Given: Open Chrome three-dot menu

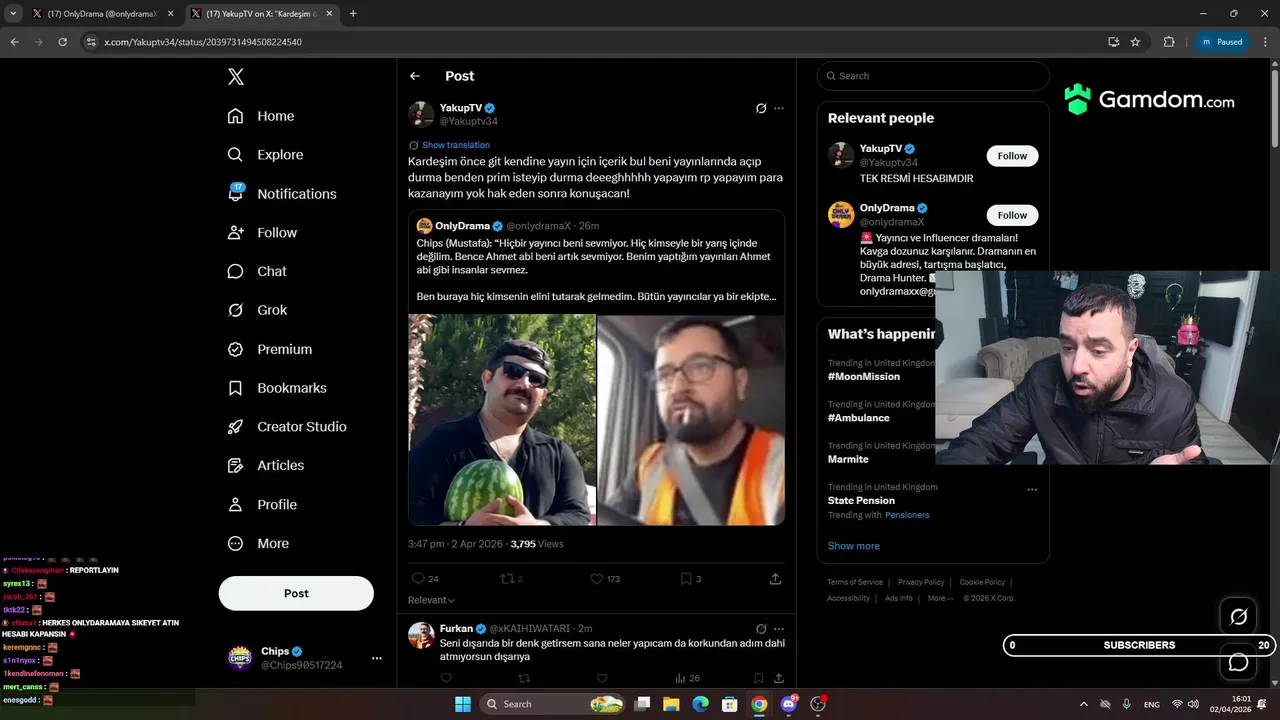Looking at the screenshot, I should 1264,42.
